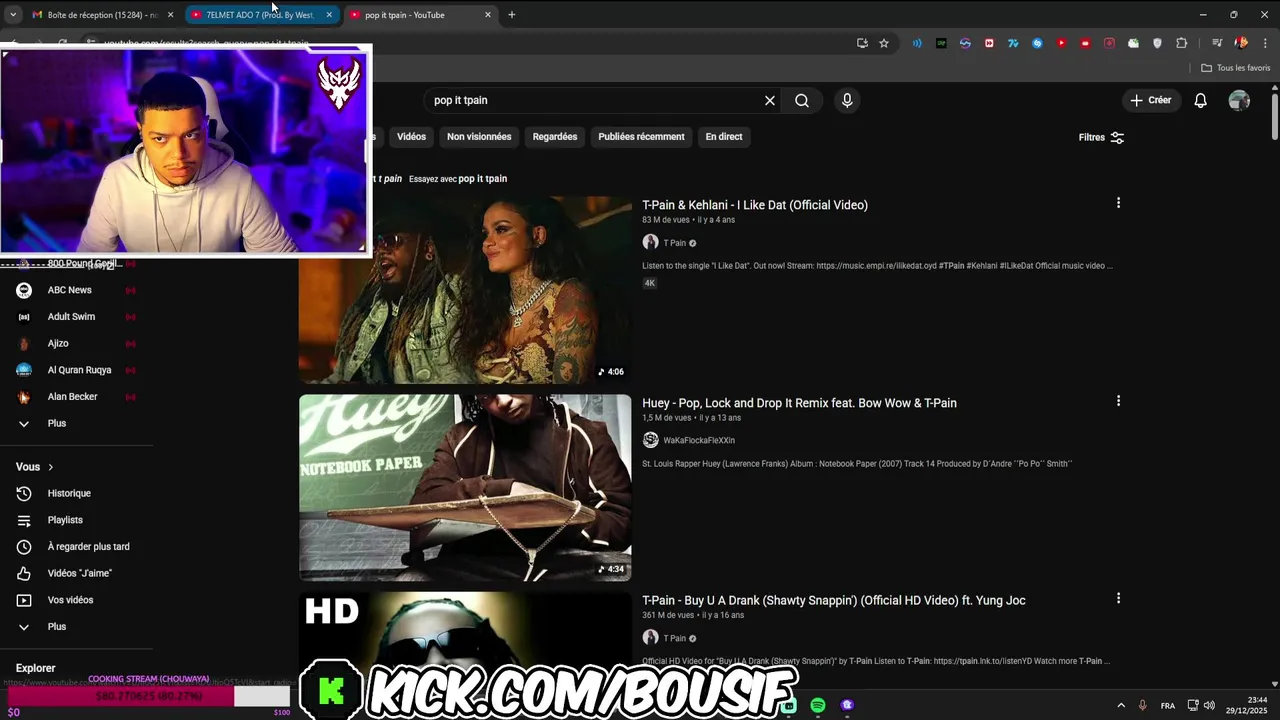Open the Chrome extensions puzzle icon

tap(1181, 43)
